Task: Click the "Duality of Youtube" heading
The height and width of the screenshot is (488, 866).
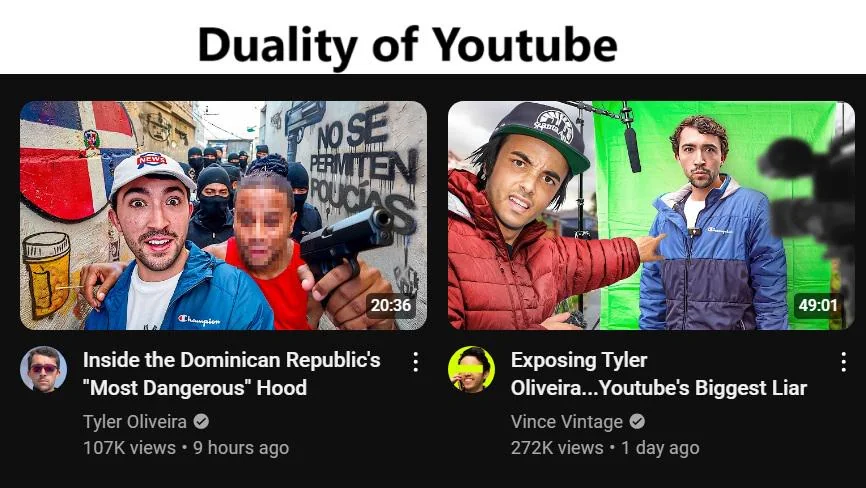Action: (408, 44)
